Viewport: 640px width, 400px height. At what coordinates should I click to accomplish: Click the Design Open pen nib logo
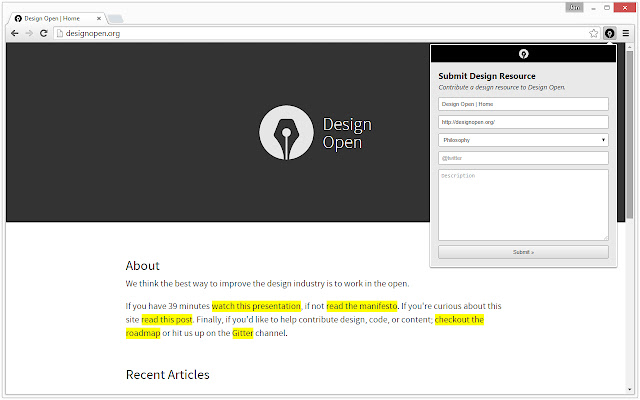tap(286, 133)
